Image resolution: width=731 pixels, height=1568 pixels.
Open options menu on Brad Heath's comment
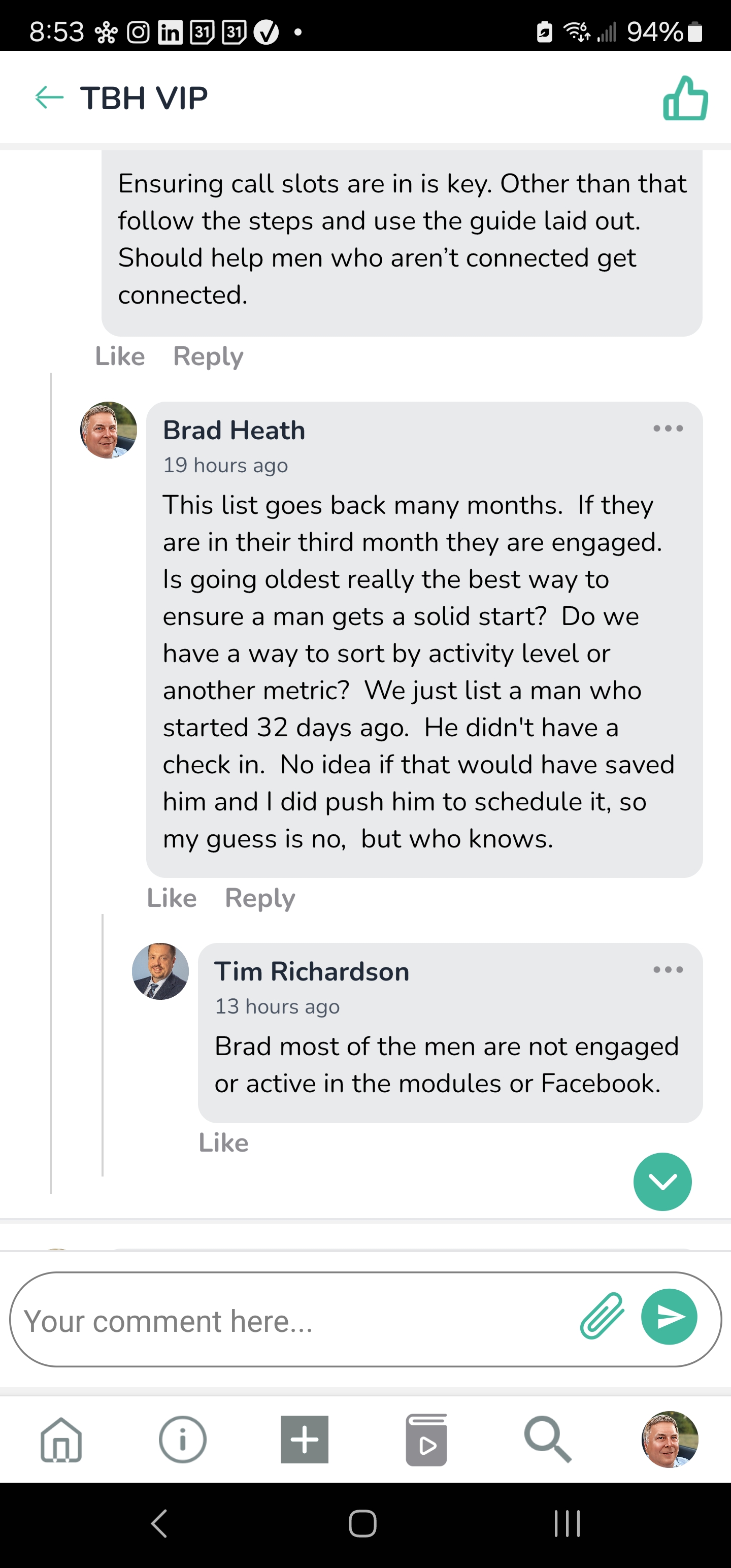[668, 429]
